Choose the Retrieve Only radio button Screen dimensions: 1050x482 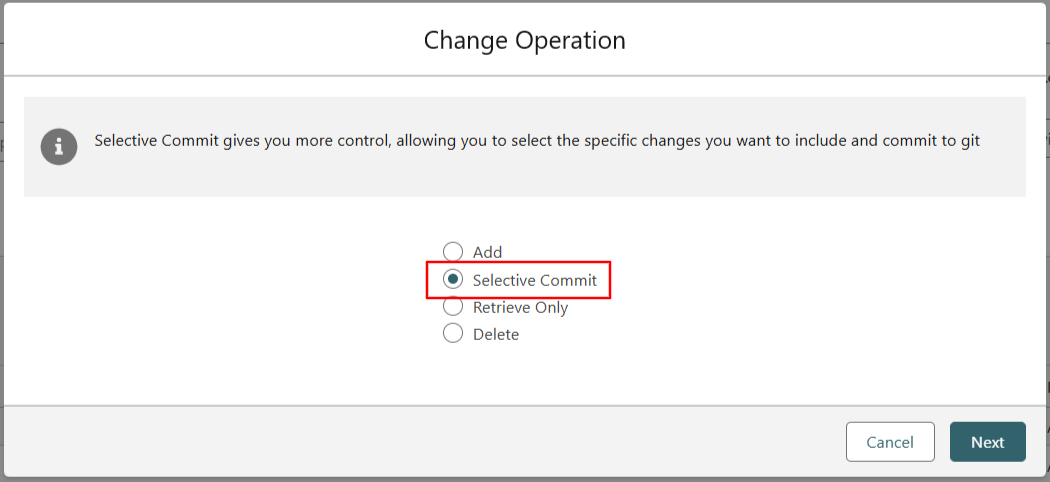pos(453,307)
